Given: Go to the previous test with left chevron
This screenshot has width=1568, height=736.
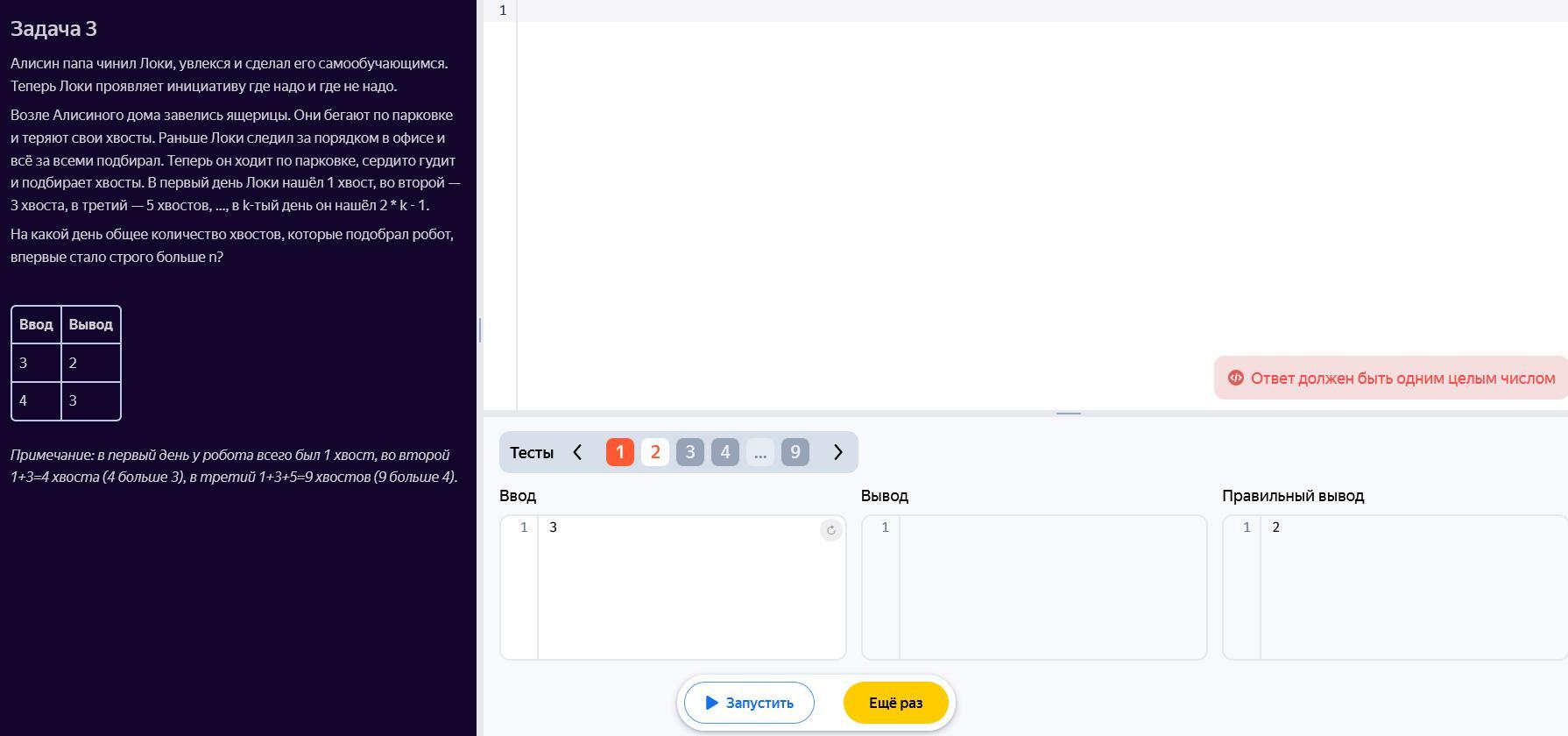Looking at the screenshot, I should click(577, 452).
